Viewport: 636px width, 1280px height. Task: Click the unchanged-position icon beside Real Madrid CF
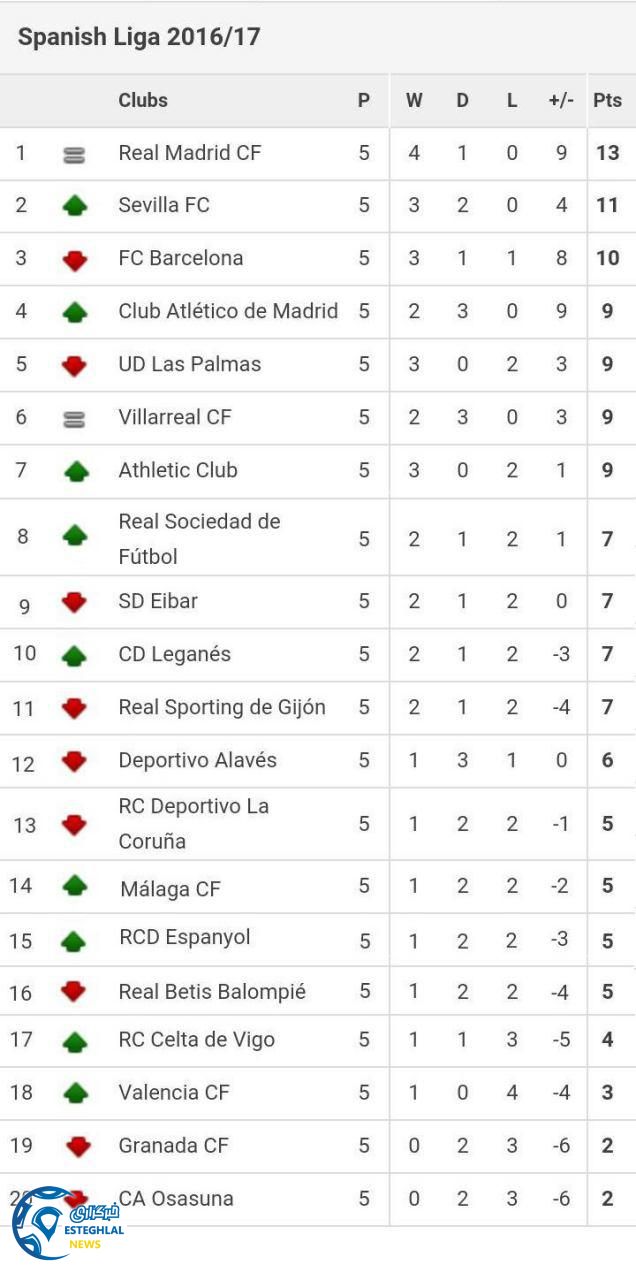pyautogui.click(x=74, y=155)
